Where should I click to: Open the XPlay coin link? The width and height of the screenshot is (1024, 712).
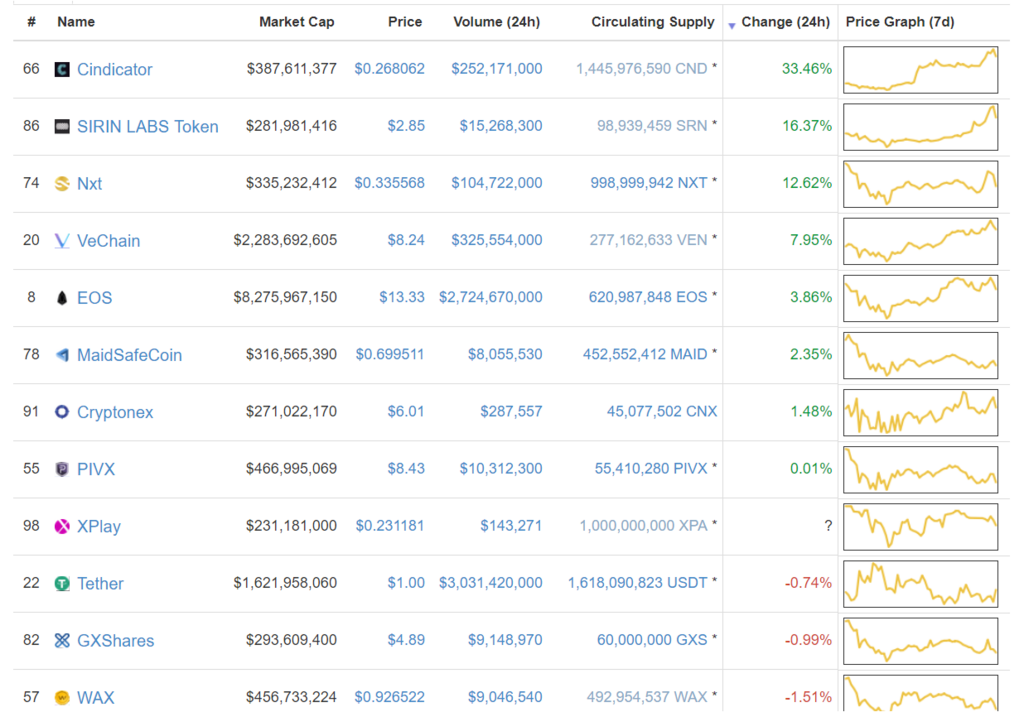pyautogui.click(x=99, y=526)
